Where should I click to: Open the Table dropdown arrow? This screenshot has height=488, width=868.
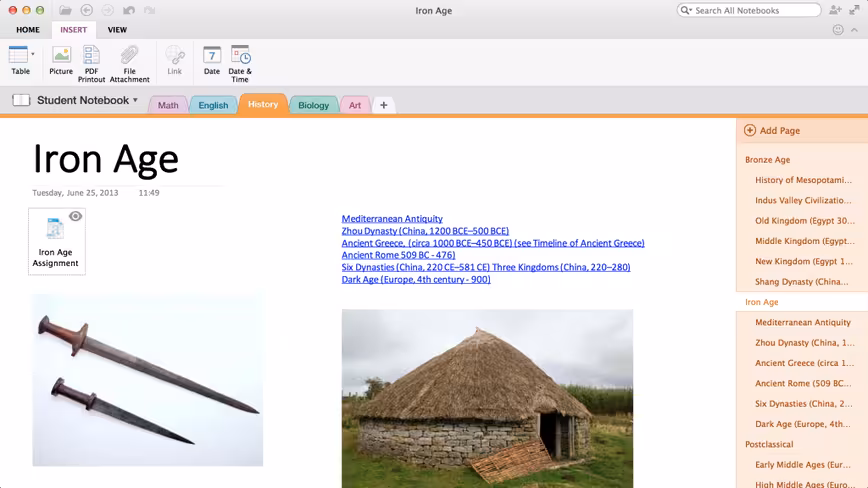coord(33,54)
